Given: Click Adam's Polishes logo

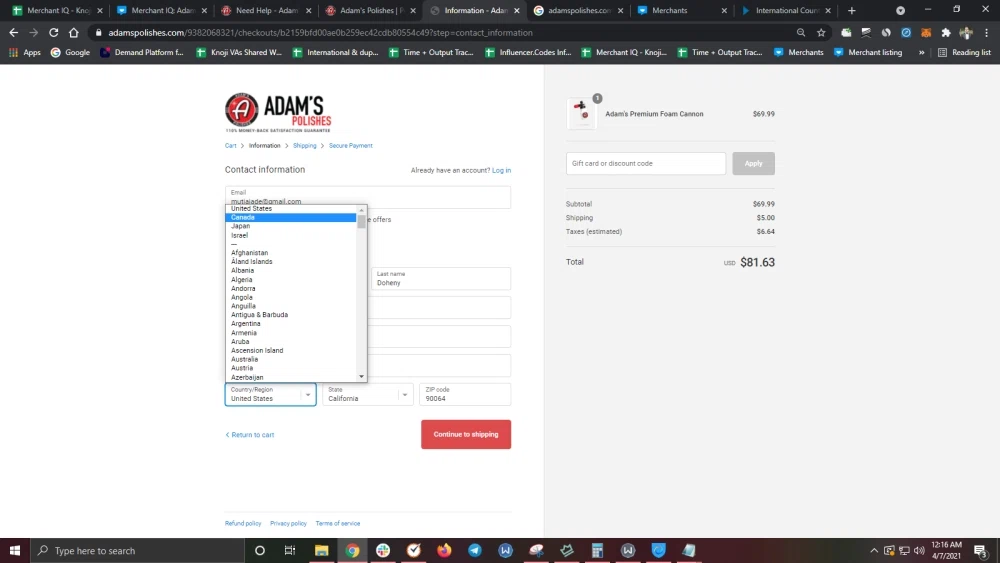Looking at the screenshot, I should 278,112.
